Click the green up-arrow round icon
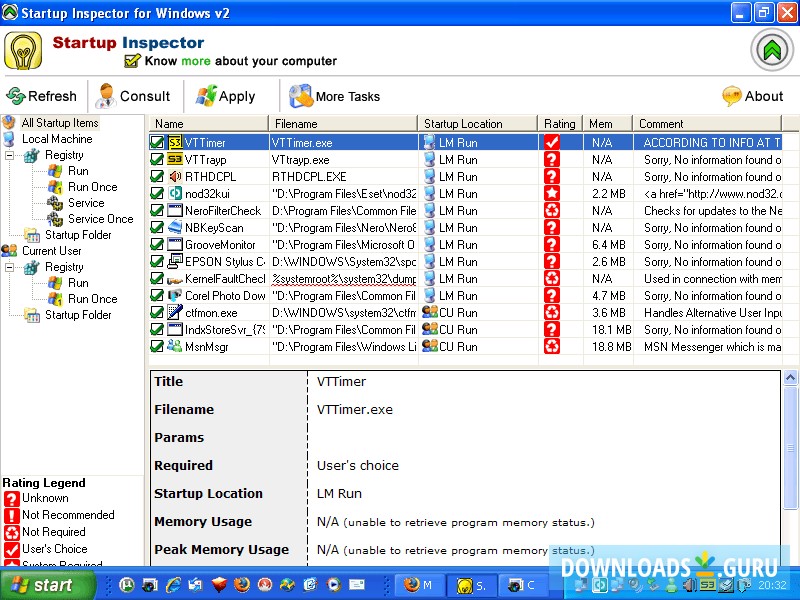 tap(771, 49)
